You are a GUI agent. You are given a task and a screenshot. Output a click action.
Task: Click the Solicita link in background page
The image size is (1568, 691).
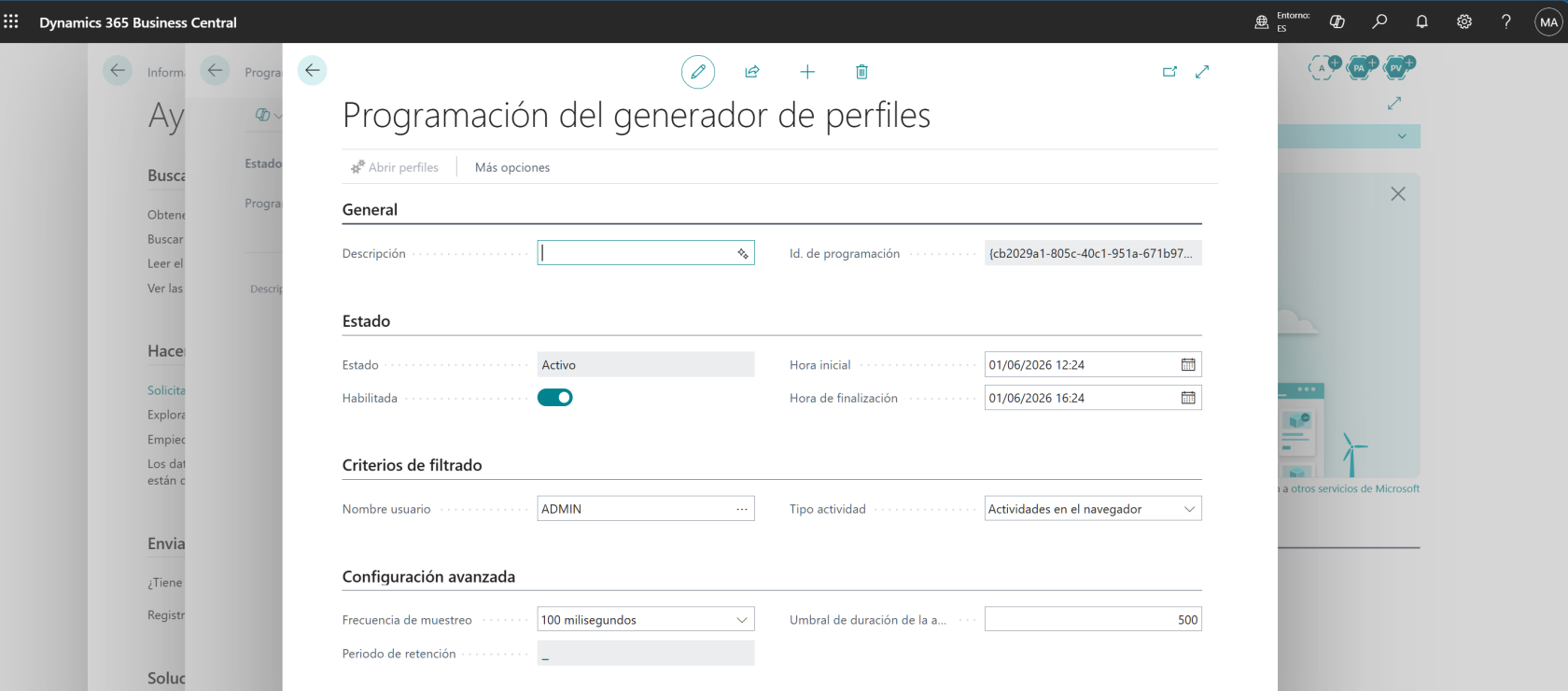(x=166, y=390)
